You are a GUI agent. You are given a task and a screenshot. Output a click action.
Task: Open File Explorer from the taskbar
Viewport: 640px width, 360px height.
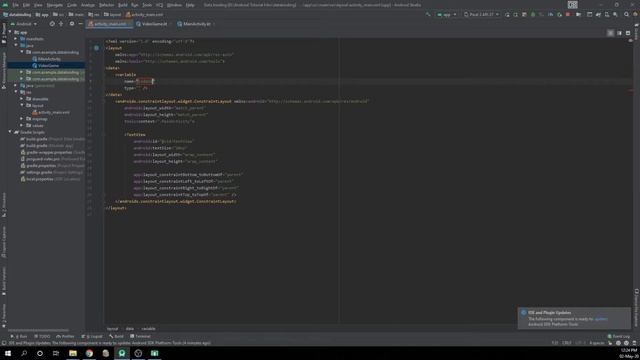(x=73, y=353)
